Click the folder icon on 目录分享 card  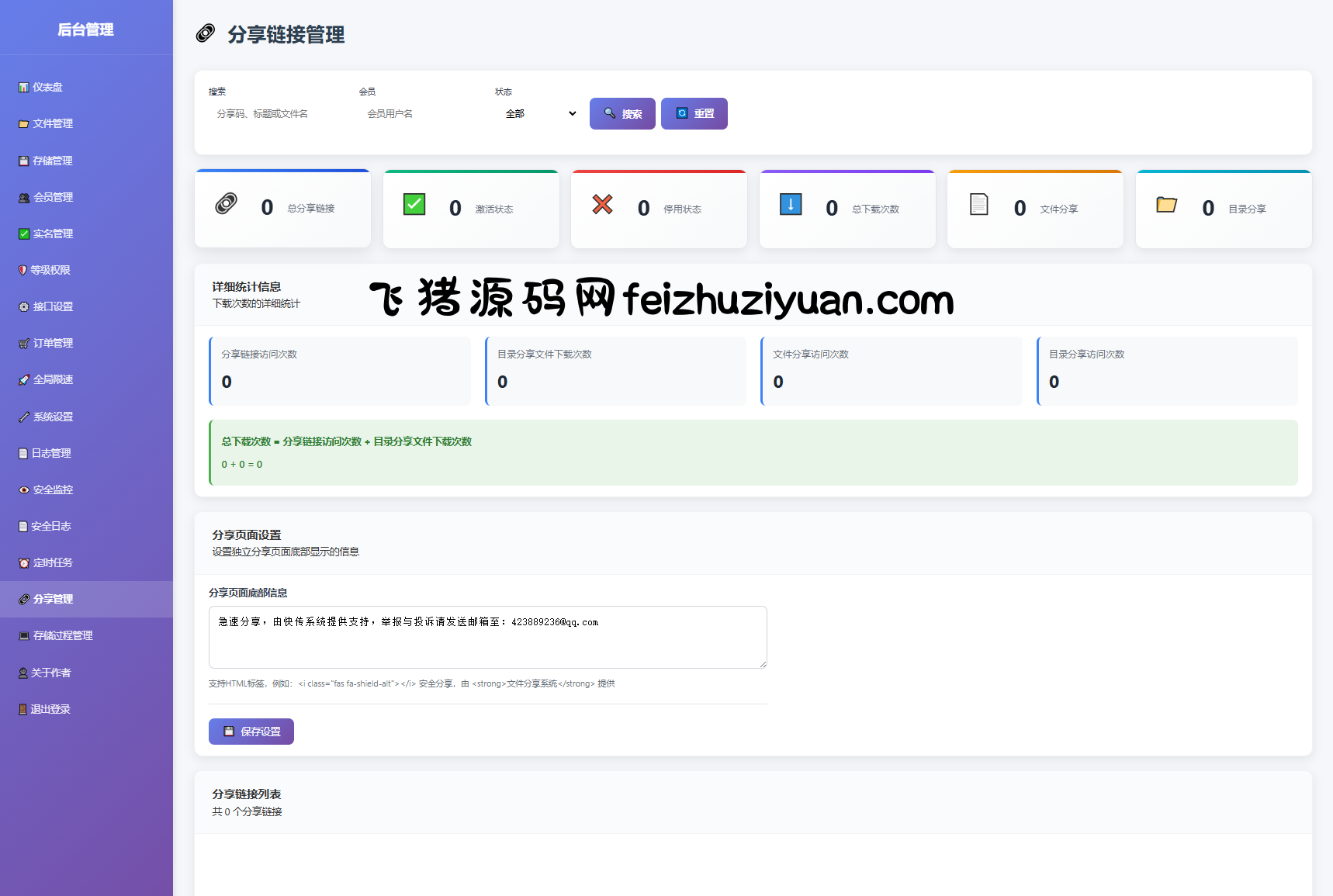point(1167,204)
